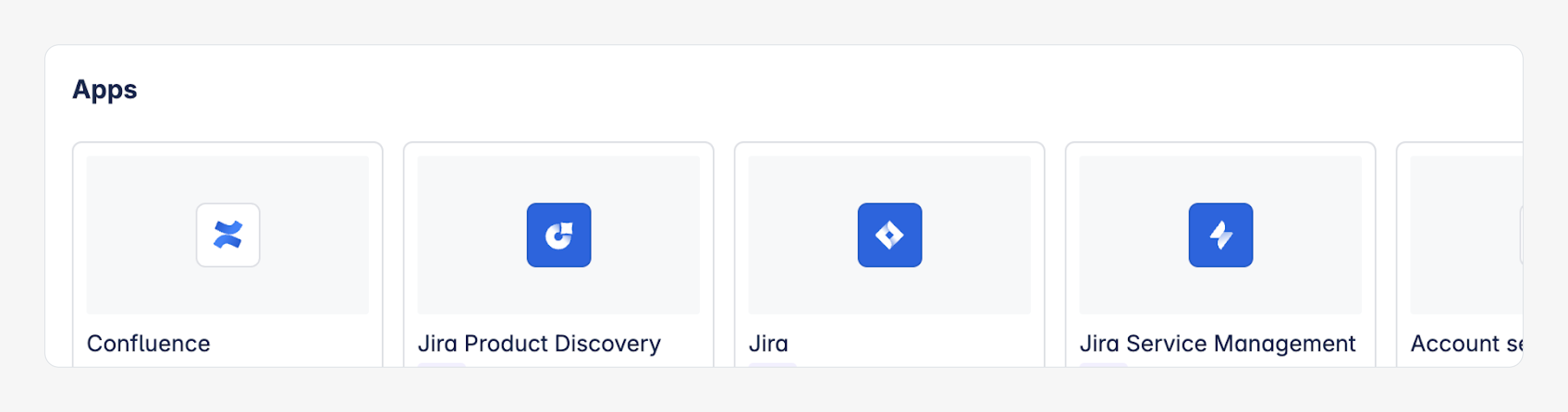Click the cut-off icon on Account settings card
1568x412 pixels.
1520,235
